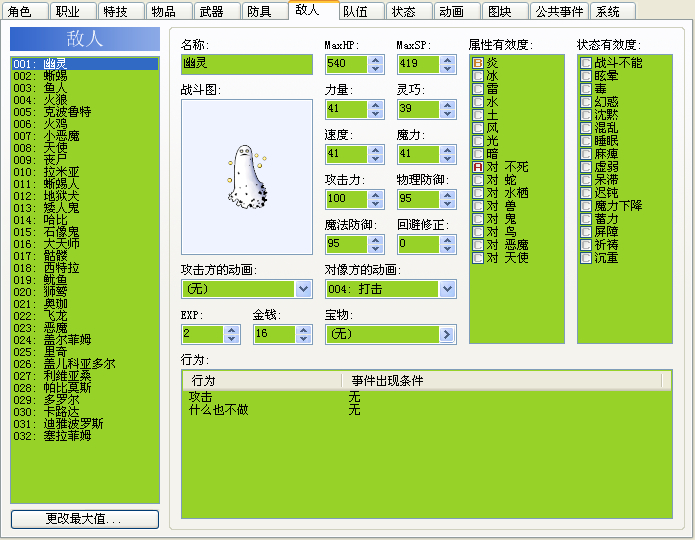Select enemy 013: 矮人鬼
This screenshot has width=695, height=540.
[84, 207]
